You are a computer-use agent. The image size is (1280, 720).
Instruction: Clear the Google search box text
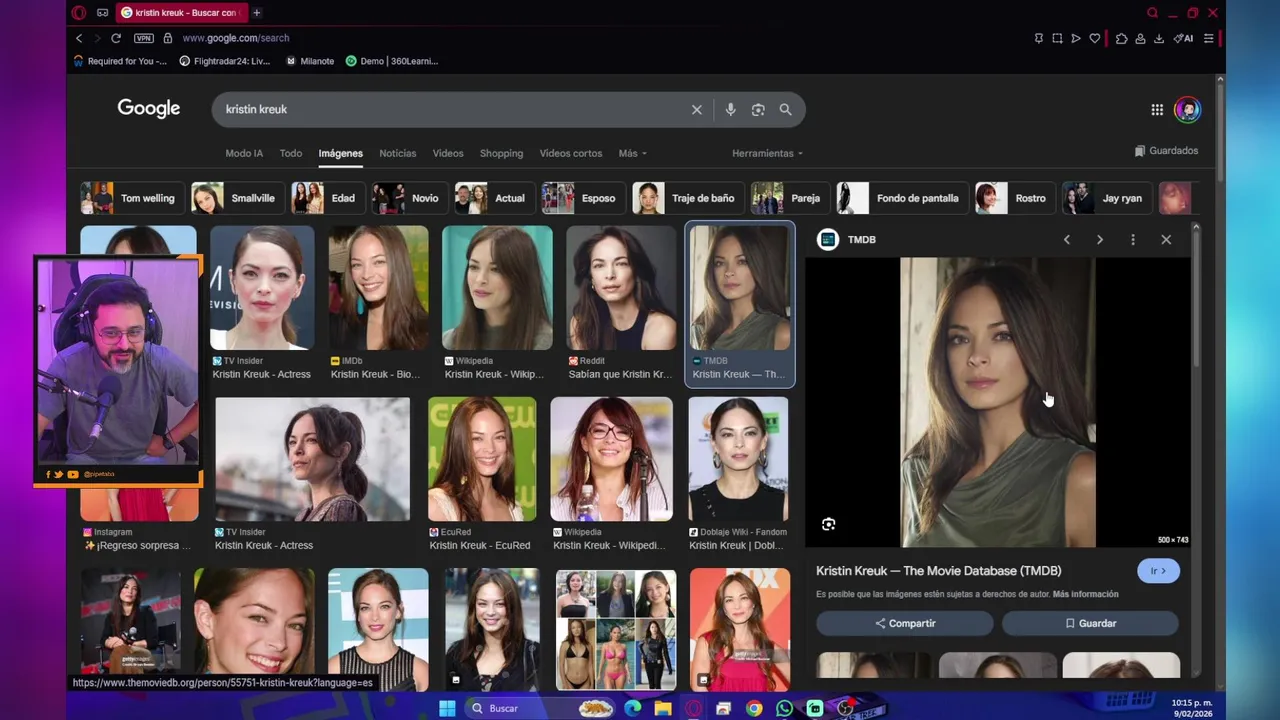tap(697, 110)
